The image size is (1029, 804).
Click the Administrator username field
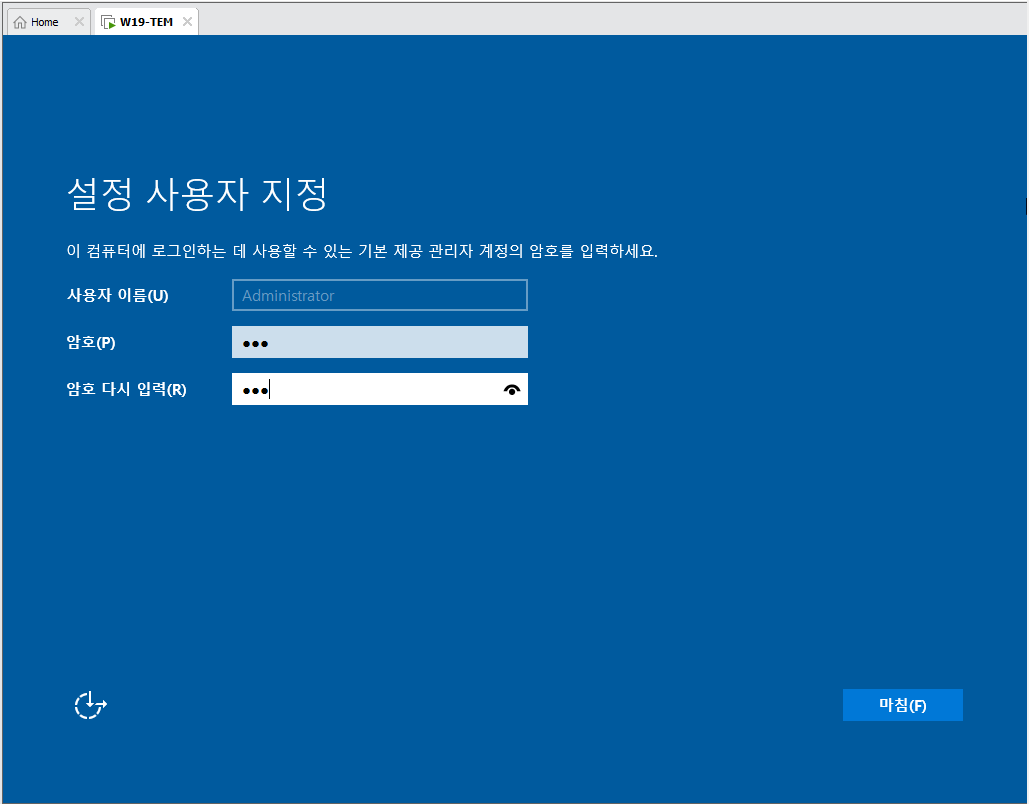[x=379, y=295]
